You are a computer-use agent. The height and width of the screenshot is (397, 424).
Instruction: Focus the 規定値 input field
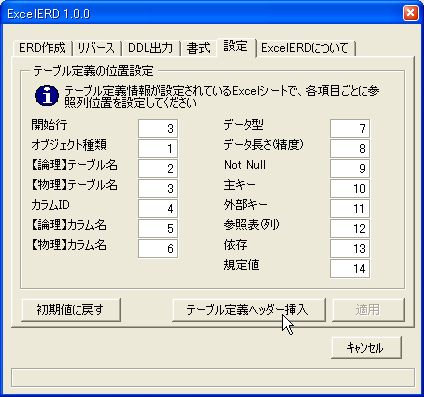(x=350, y=268)
